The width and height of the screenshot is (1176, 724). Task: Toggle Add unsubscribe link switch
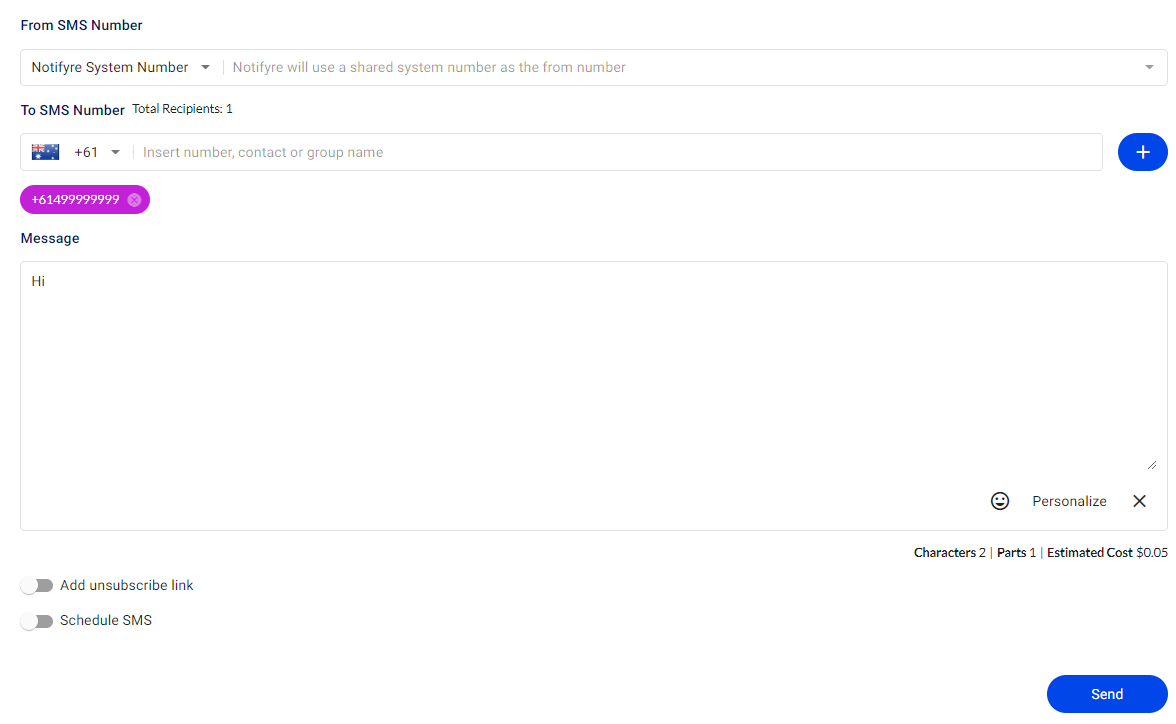37,585
